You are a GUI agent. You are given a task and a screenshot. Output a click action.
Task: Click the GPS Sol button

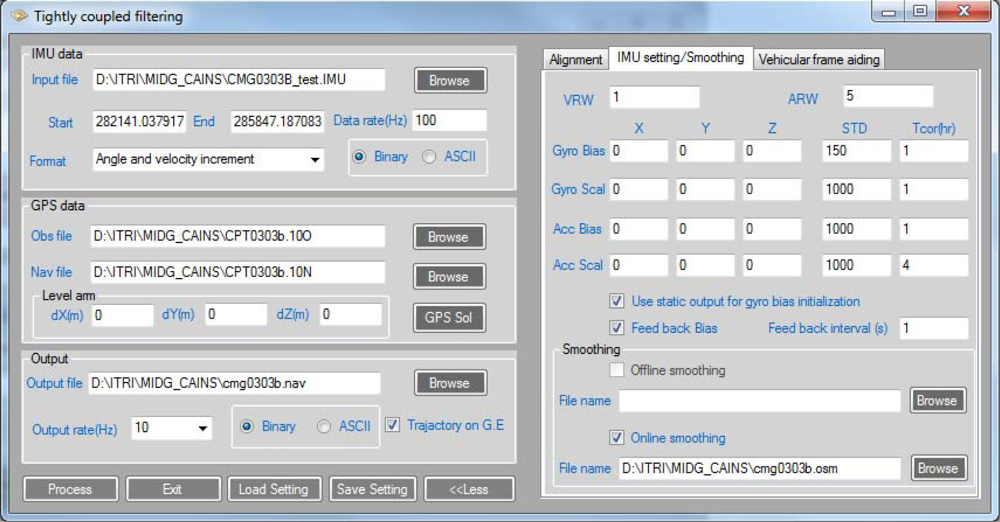[448, 317]
